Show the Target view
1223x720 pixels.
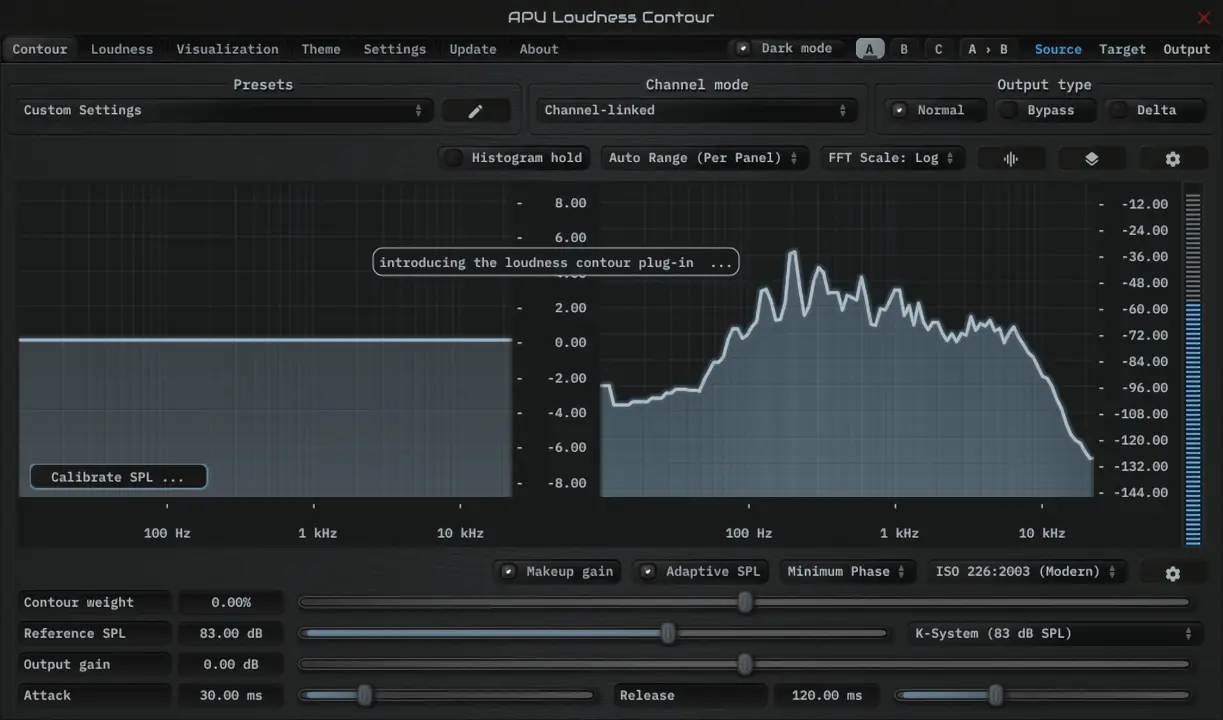click(1122, 49)
